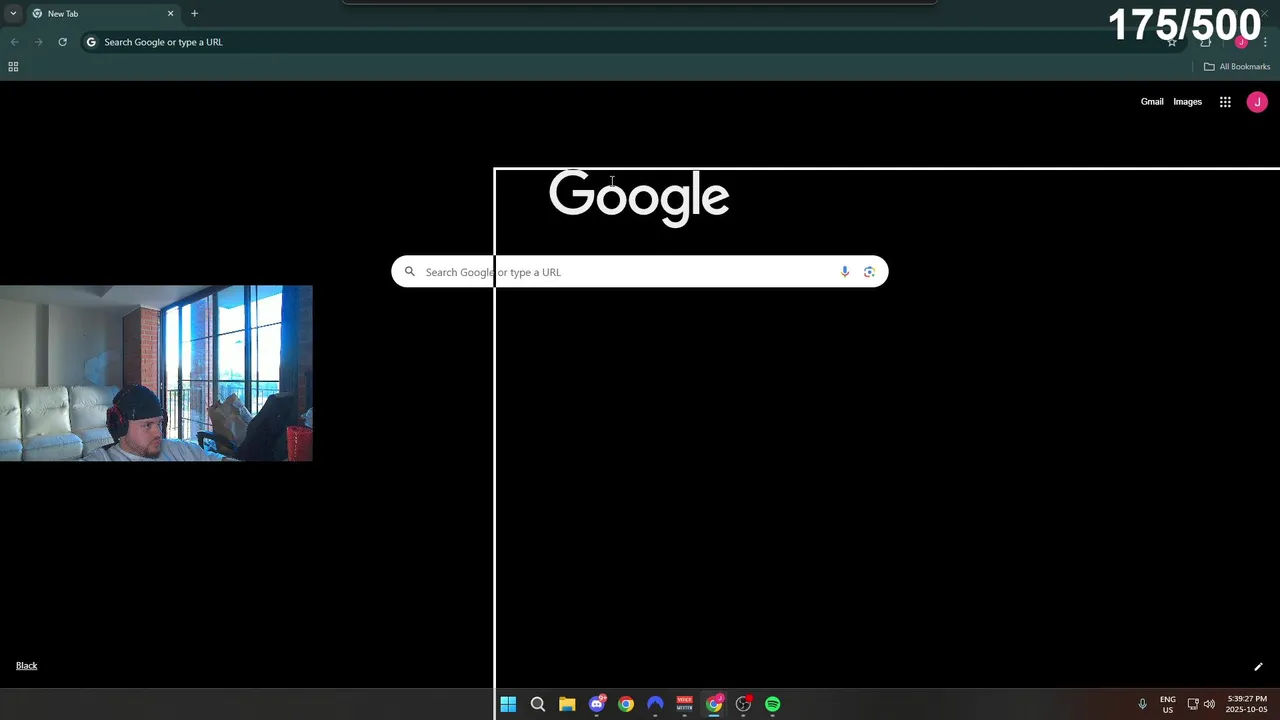Open Spotify from the taskbar
Image resolution: width=1280 pixels, height=720 pixels.
click(773, 704)
